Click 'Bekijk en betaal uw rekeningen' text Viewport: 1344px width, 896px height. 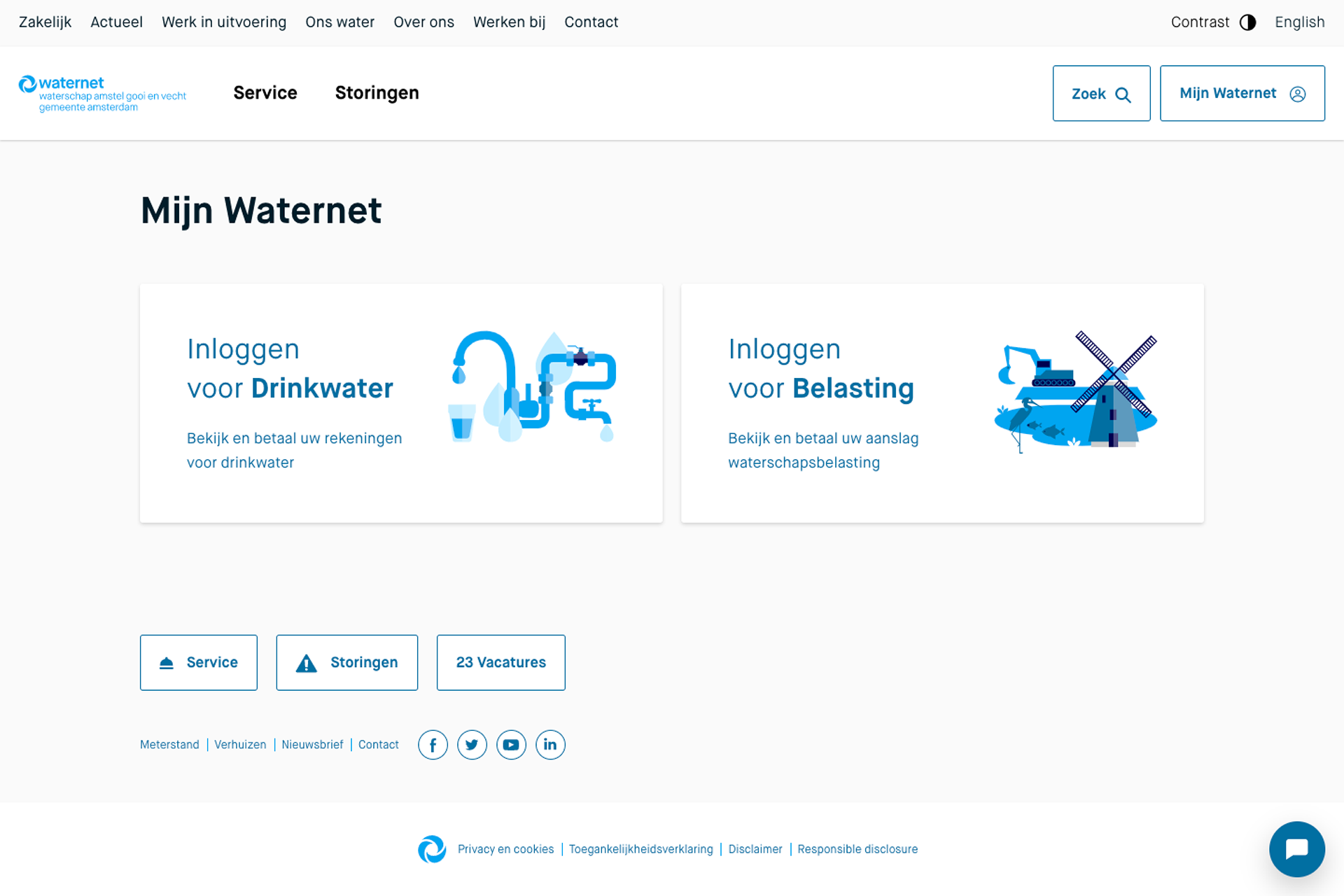[x=294, y=438]
